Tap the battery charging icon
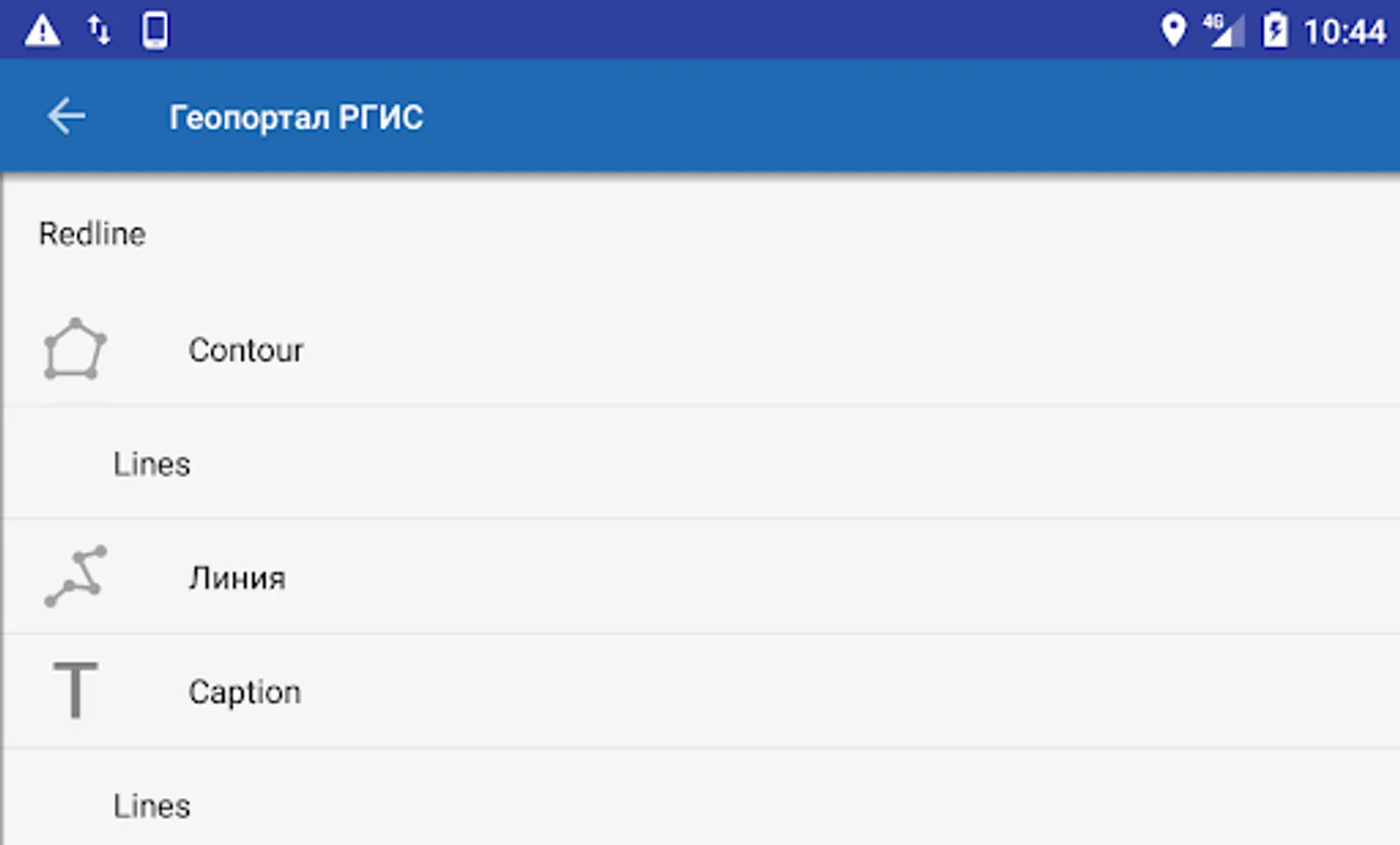Image resolution: width=1400 pixels, height=845 pixels. 1274,30
